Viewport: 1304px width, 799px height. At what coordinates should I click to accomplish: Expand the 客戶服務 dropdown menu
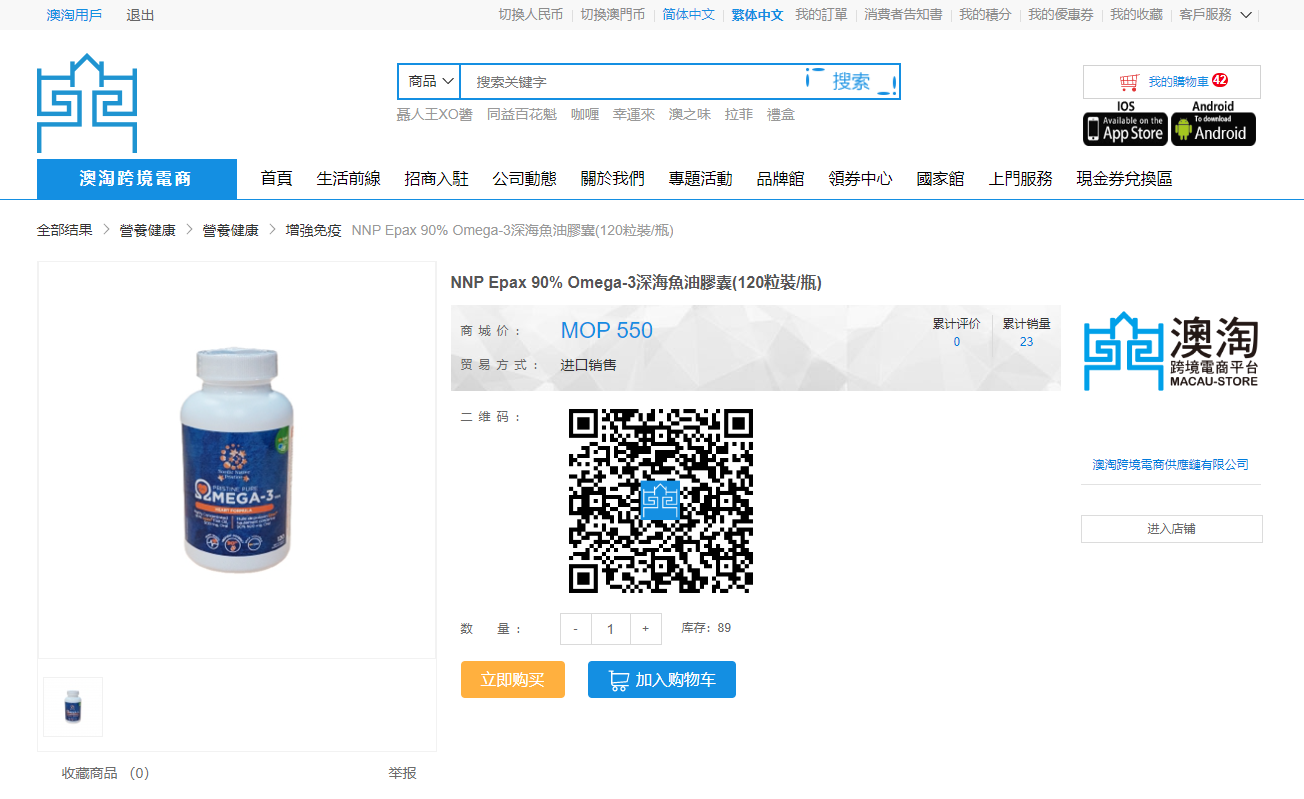coord(1214,15)
